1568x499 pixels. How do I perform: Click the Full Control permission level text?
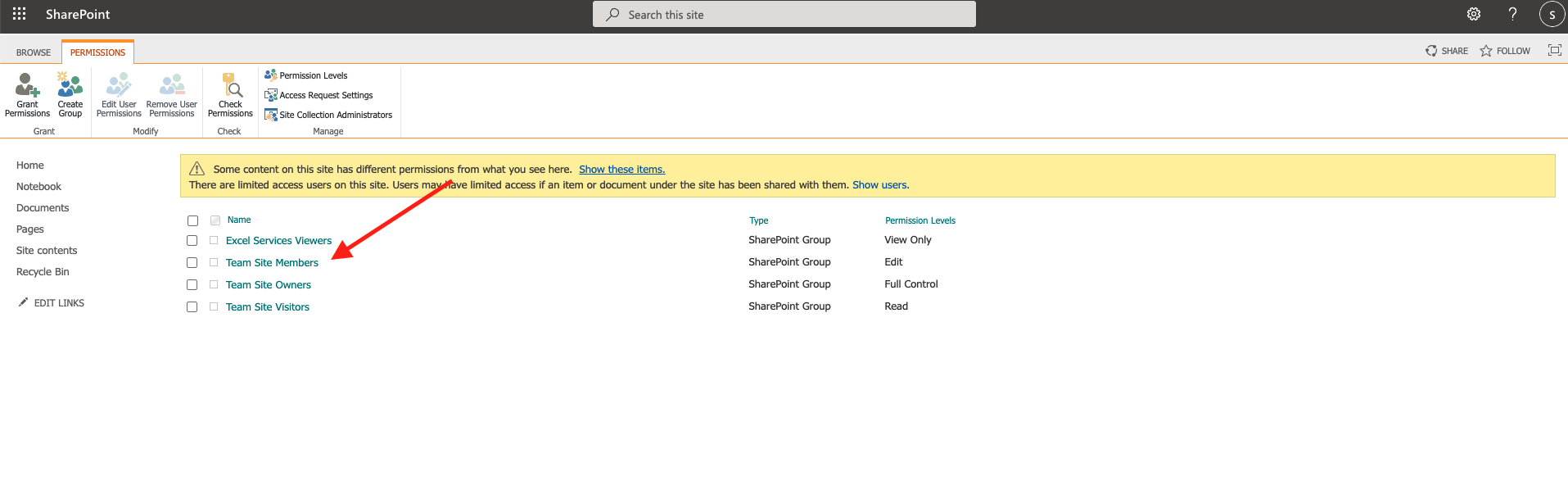pos(911,284)
